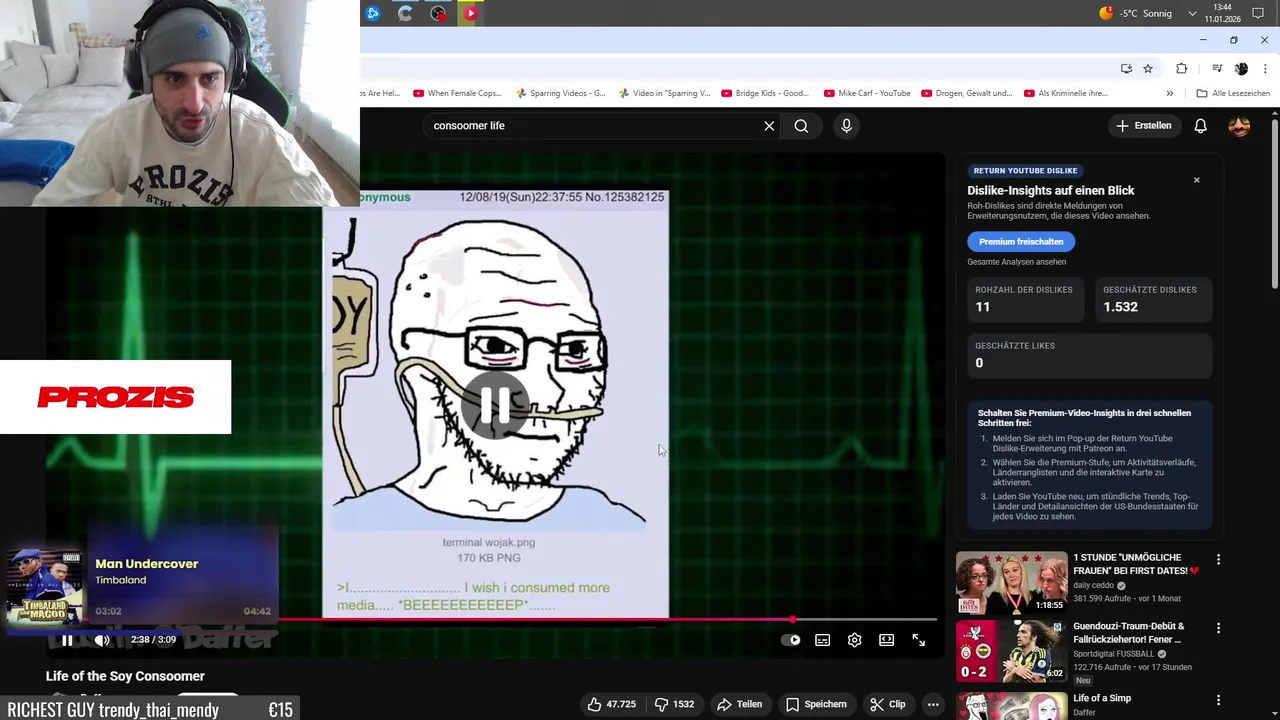The image size is (1280, 720).
Task: Open the Alle Lesezeichen folder
Action: [x=1233, y=93]
